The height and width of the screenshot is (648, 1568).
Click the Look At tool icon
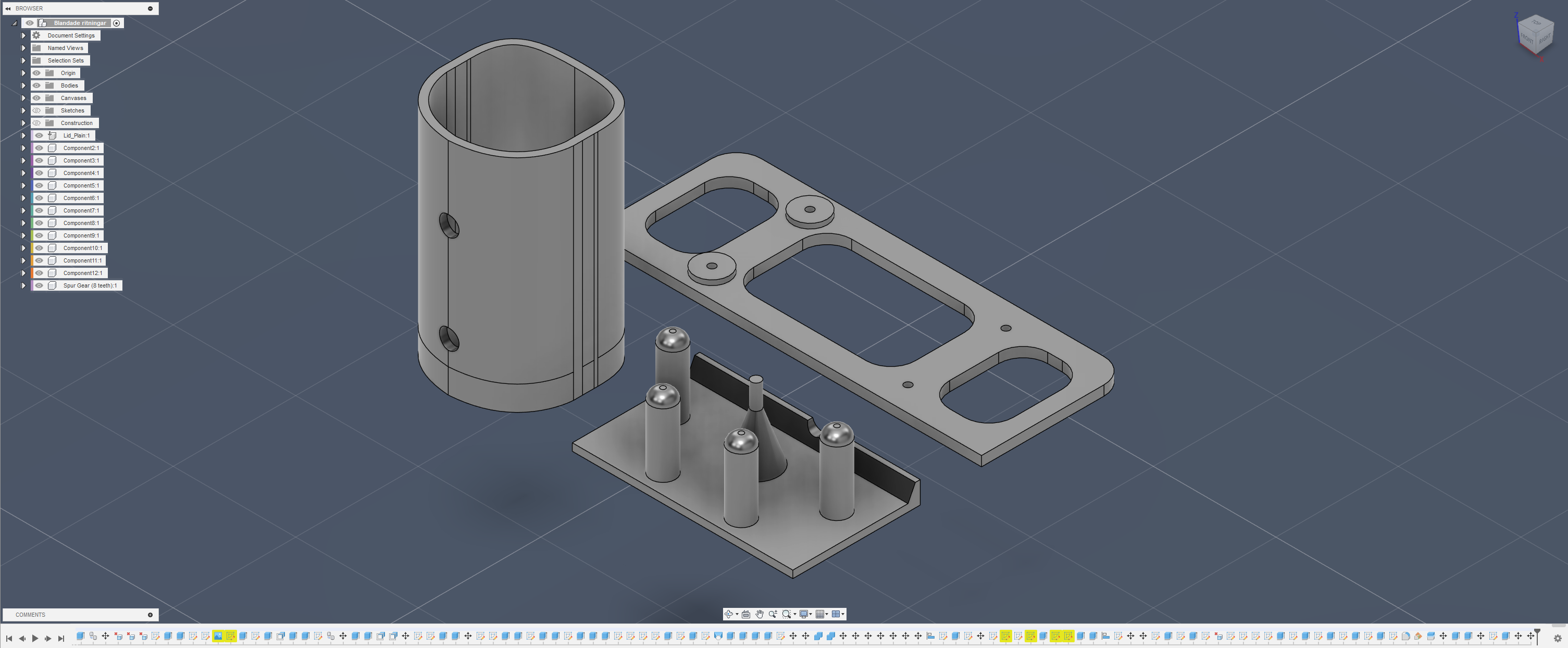pyautogui.click(x=745, y=614)
